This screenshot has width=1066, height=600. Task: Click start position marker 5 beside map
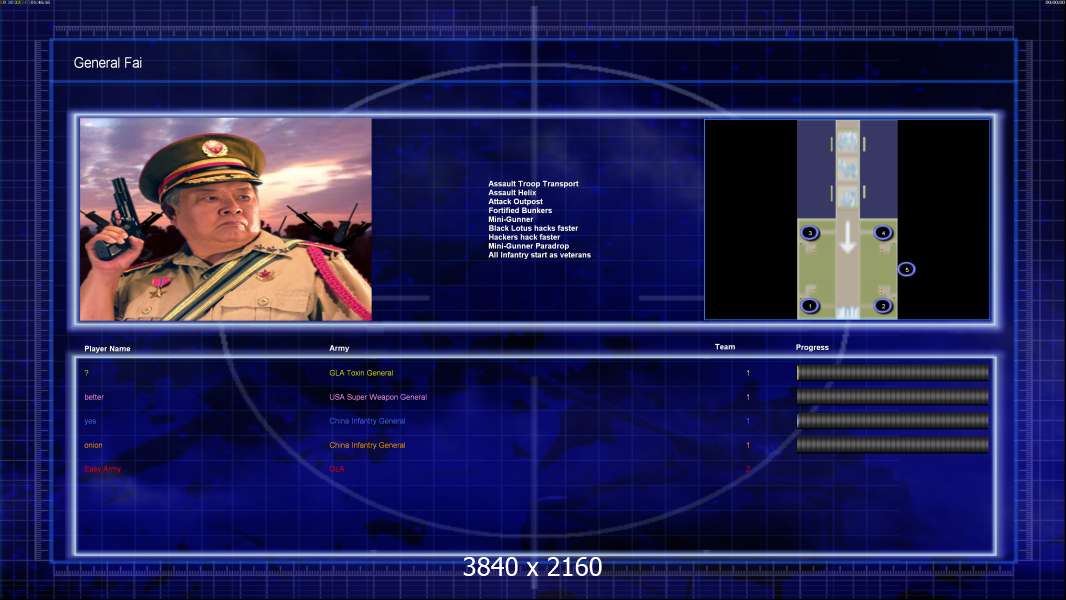[906, 269]
